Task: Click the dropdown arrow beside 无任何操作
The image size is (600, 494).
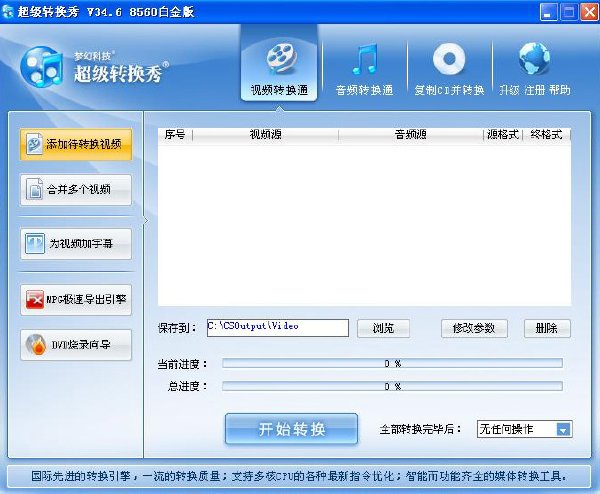Action: click(x=564, y=429)
